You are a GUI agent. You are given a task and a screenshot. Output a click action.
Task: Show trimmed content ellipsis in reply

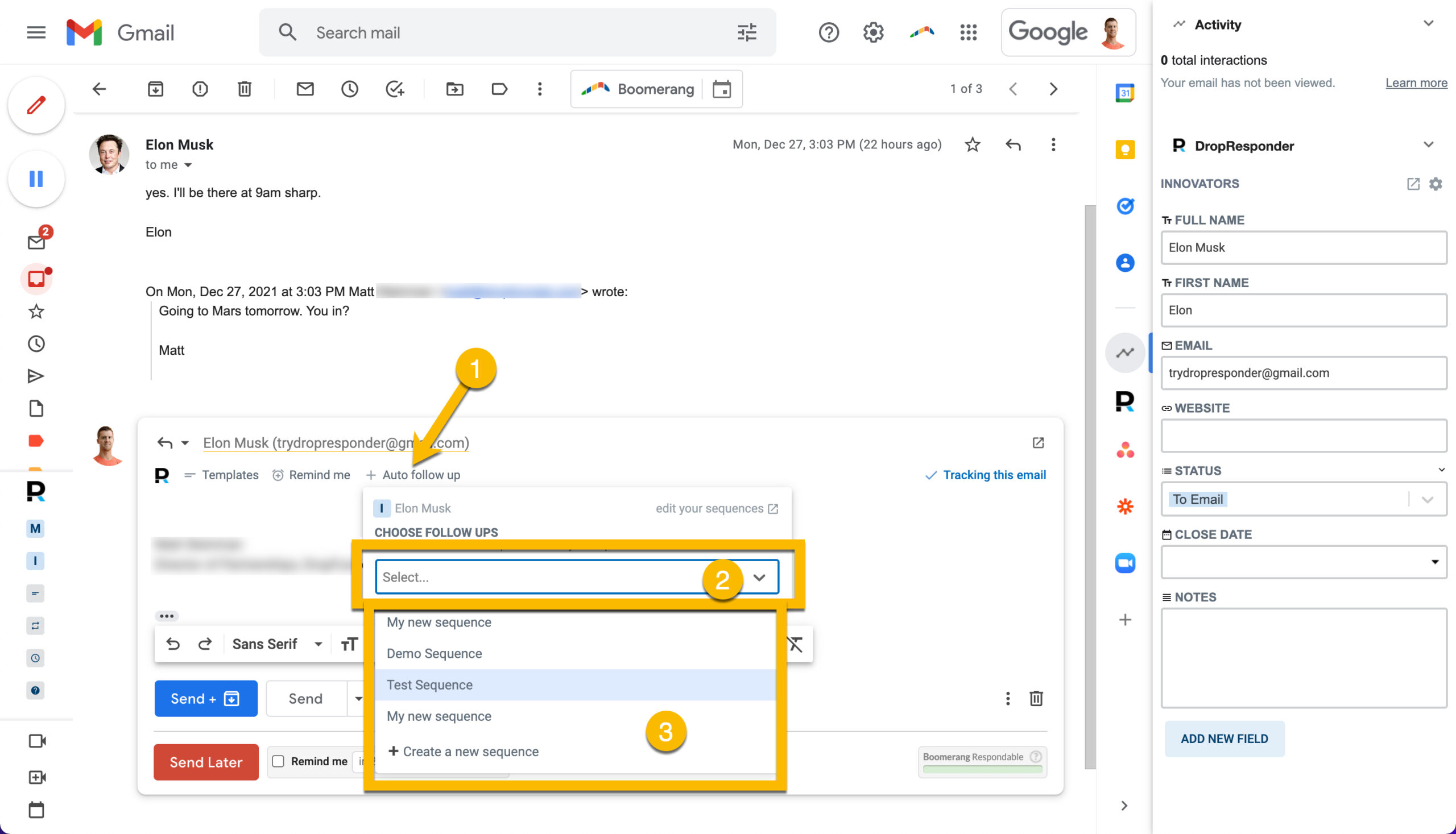(x=166, y=616)
